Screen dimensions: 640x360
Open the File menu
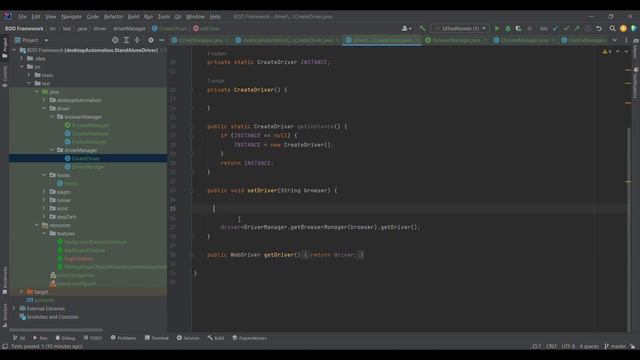[x=22, y=17]
